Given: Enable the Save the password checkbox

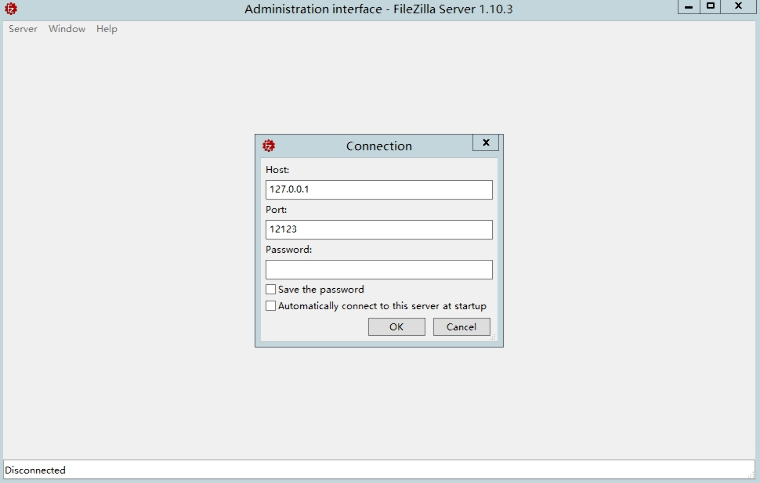Looking at the screenshot, I should pyautogui.click(x=271, y=289).
